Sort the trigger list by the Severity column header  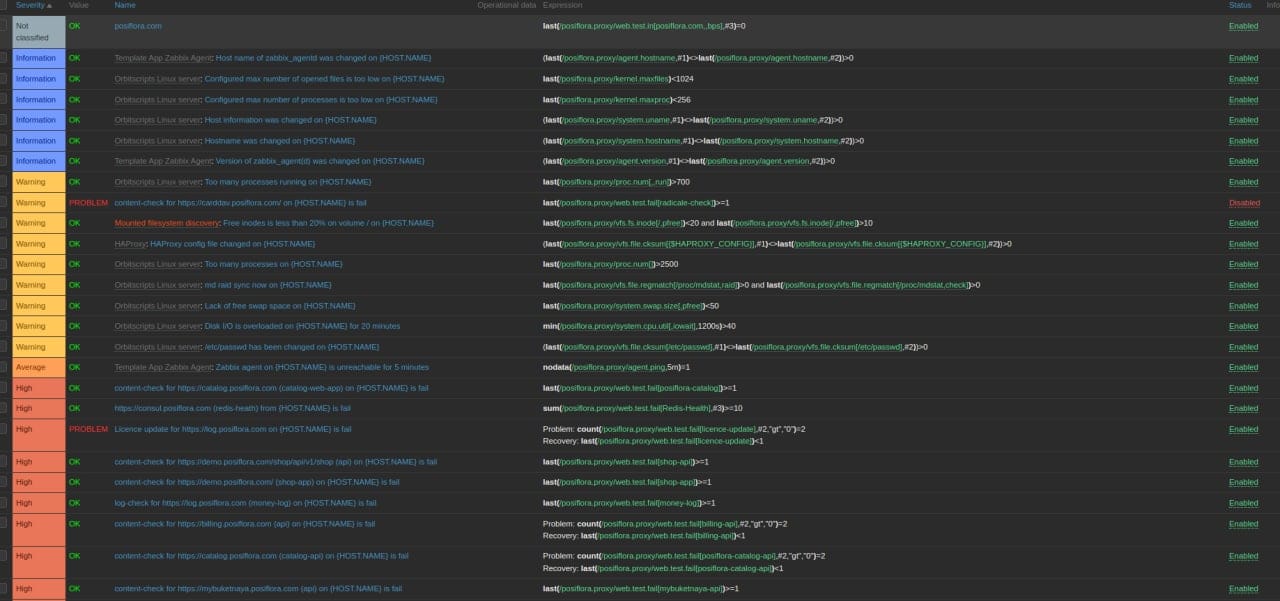click(x=34, y=5)
